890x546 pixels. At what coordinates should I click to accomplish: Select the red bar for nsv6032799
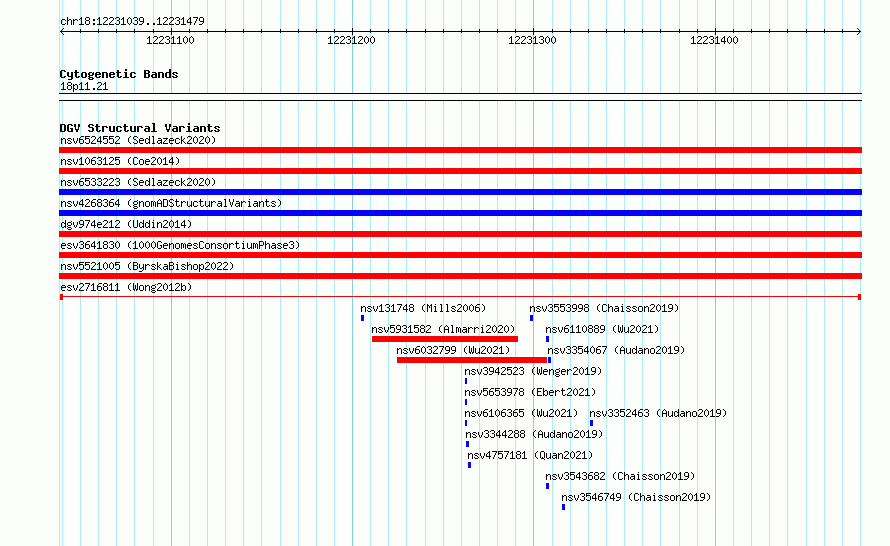coord(472,360)
